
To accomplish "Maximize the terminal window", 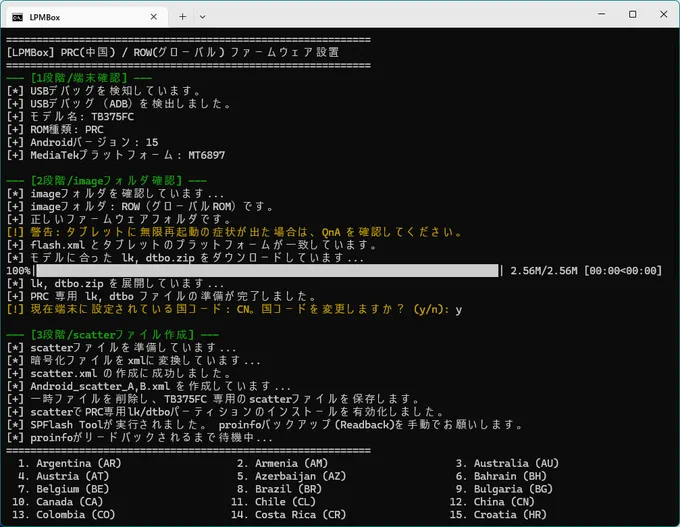I will coord(633,14).
